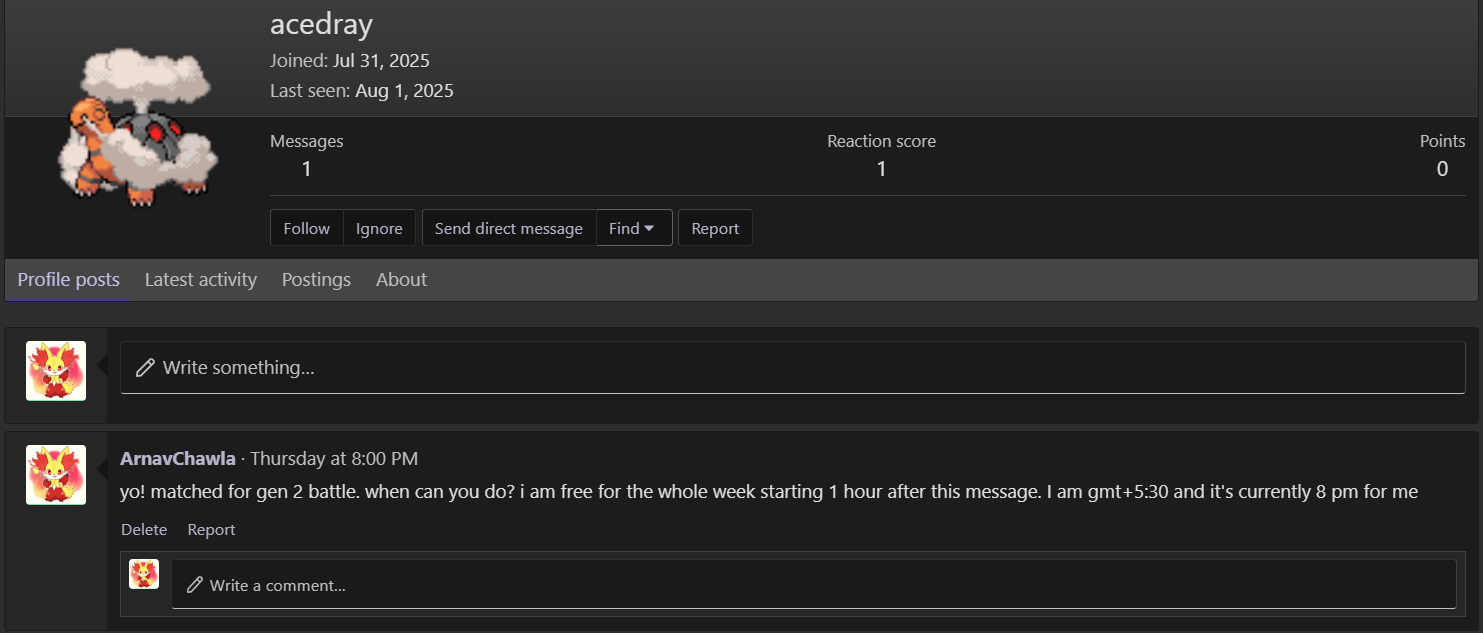Follow acedray
The width and height of the screenshot is (1483, 633).
(x=307, y=228)
